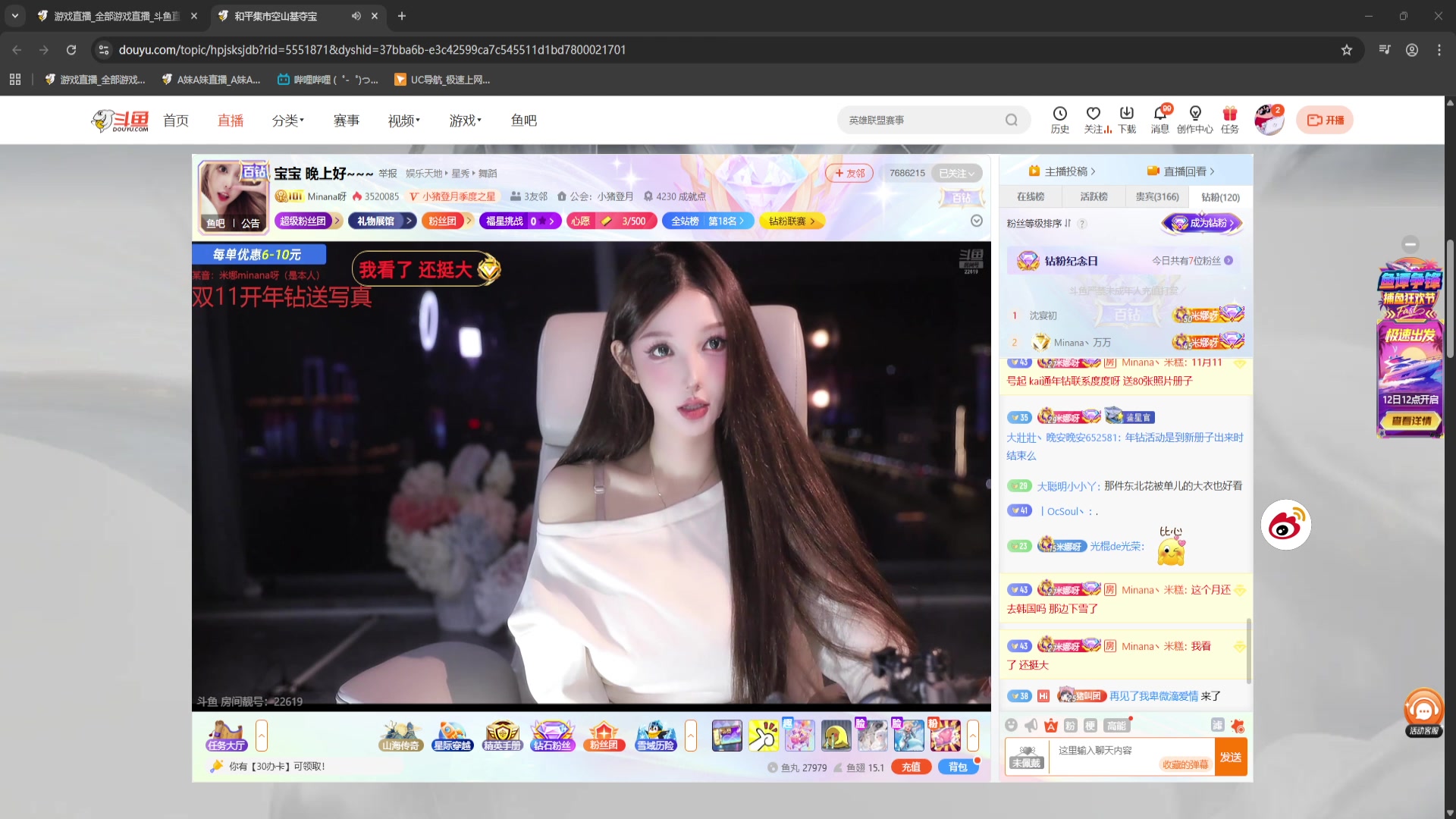Switch to the 贵宾(3166) tab
The height and width of the screenshot is (819, 1456).
point(1156,197)
